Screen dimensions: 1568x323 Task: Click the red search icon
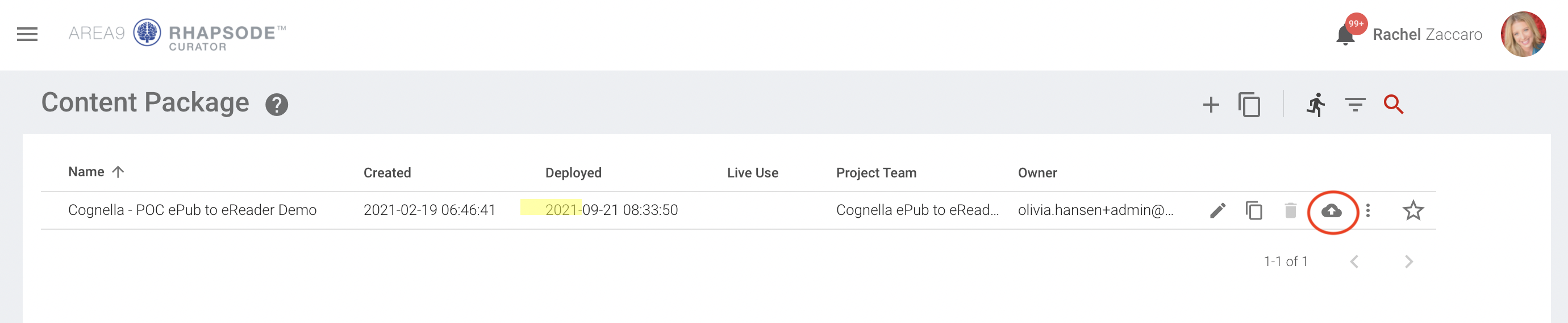point(1393,105)
